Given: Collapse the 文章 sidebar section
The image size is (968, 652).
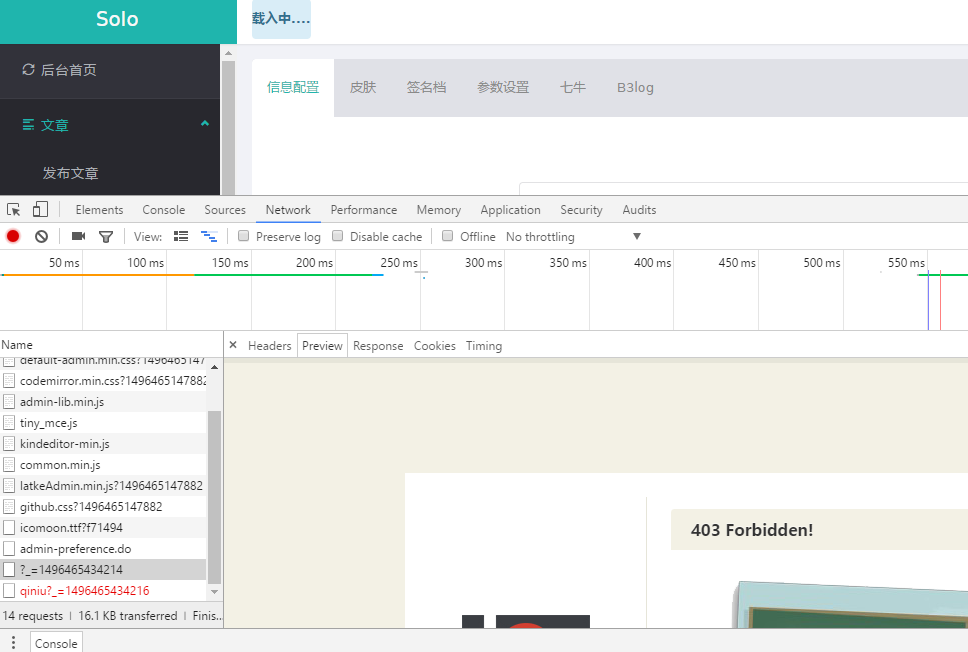Looking at the screenshot, I should (204, 124).
